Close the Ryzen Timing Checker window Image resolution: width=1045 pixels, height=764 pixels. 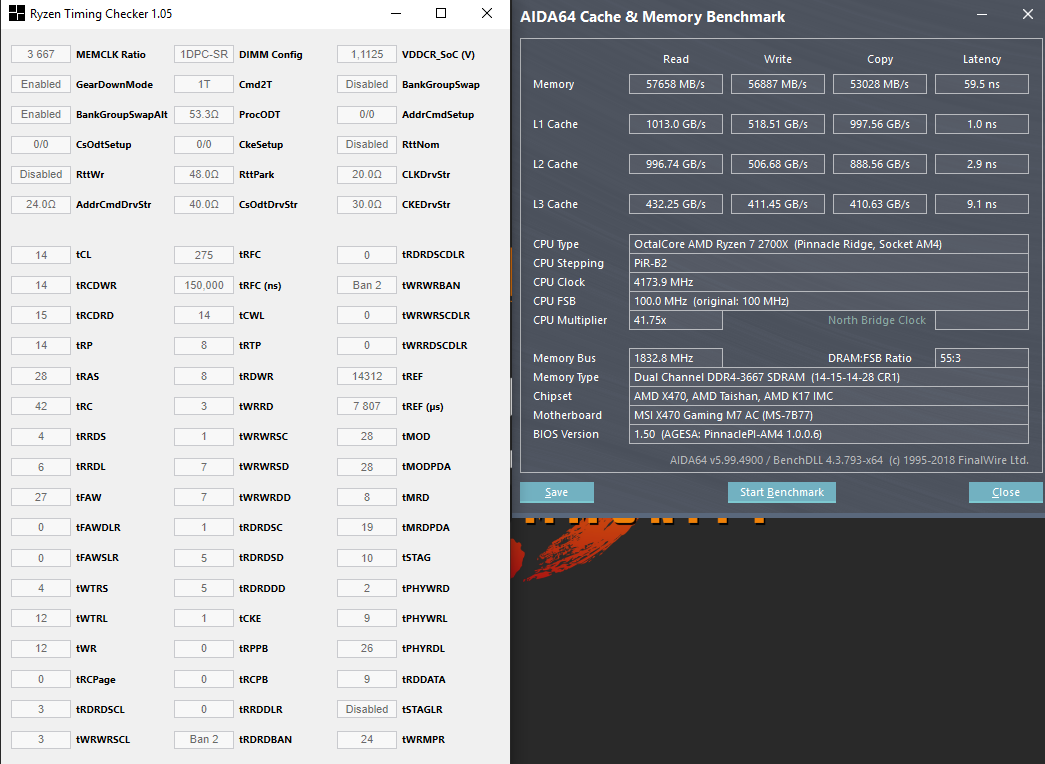(x=487, y=13)
